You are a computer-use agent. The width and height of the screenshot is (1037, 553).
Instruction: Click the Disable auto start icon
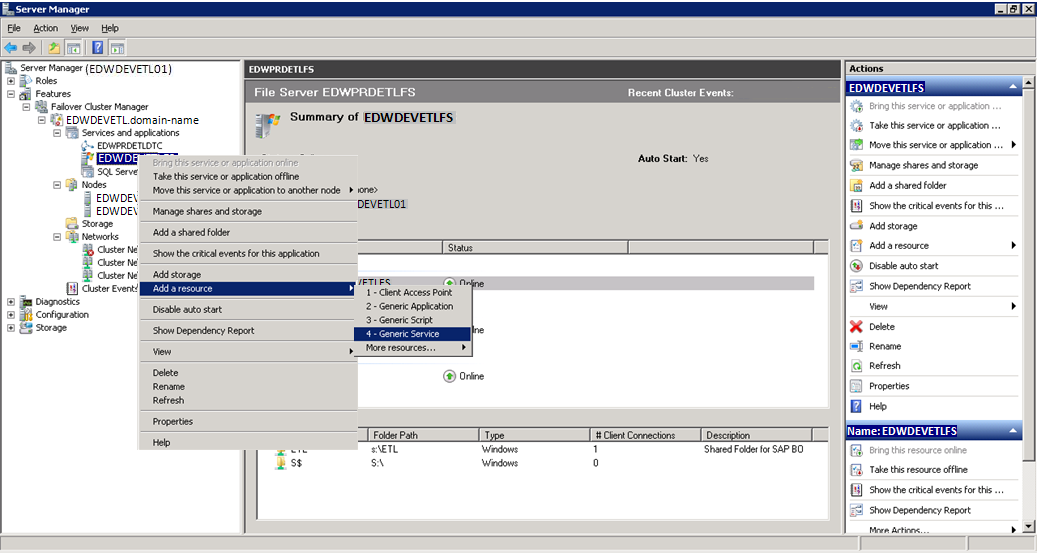click(856, 266)
